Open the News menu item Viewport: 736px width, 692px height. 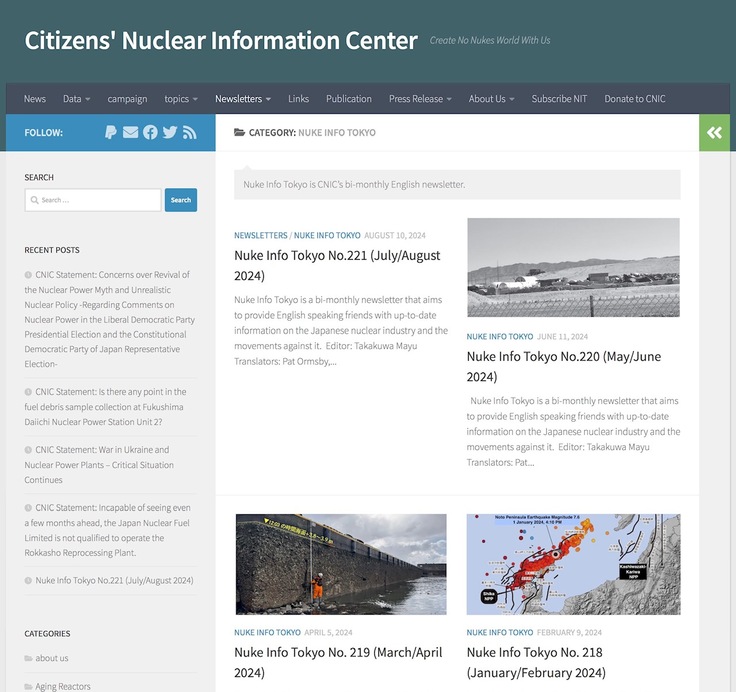click(x=35, y=99)
